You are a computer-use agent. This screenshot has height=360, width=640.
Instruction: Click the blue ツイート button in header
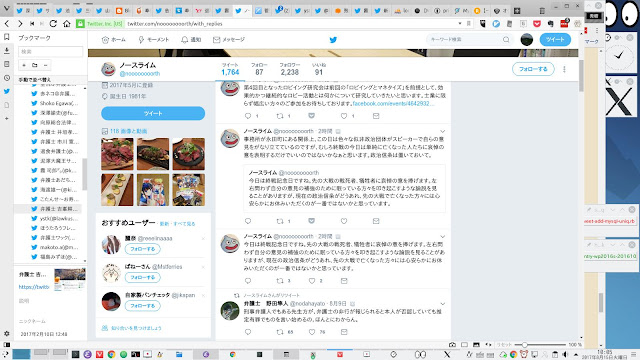coord(555,40)
